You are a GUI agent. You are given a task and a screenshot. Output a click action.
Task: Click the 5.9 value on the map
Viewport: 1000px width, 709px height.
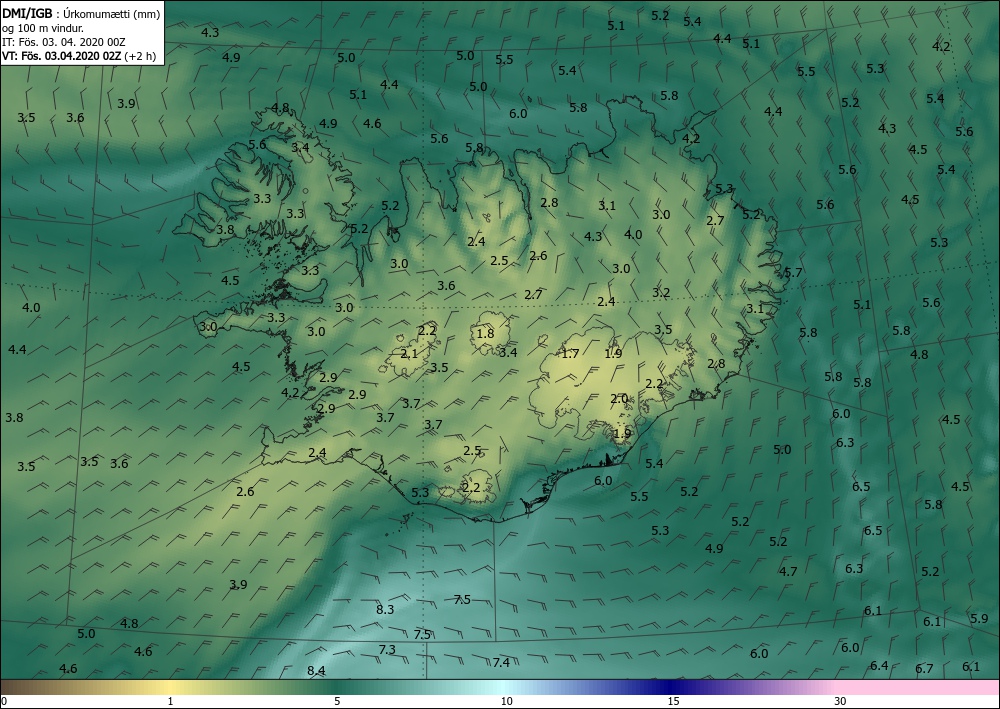979,618
